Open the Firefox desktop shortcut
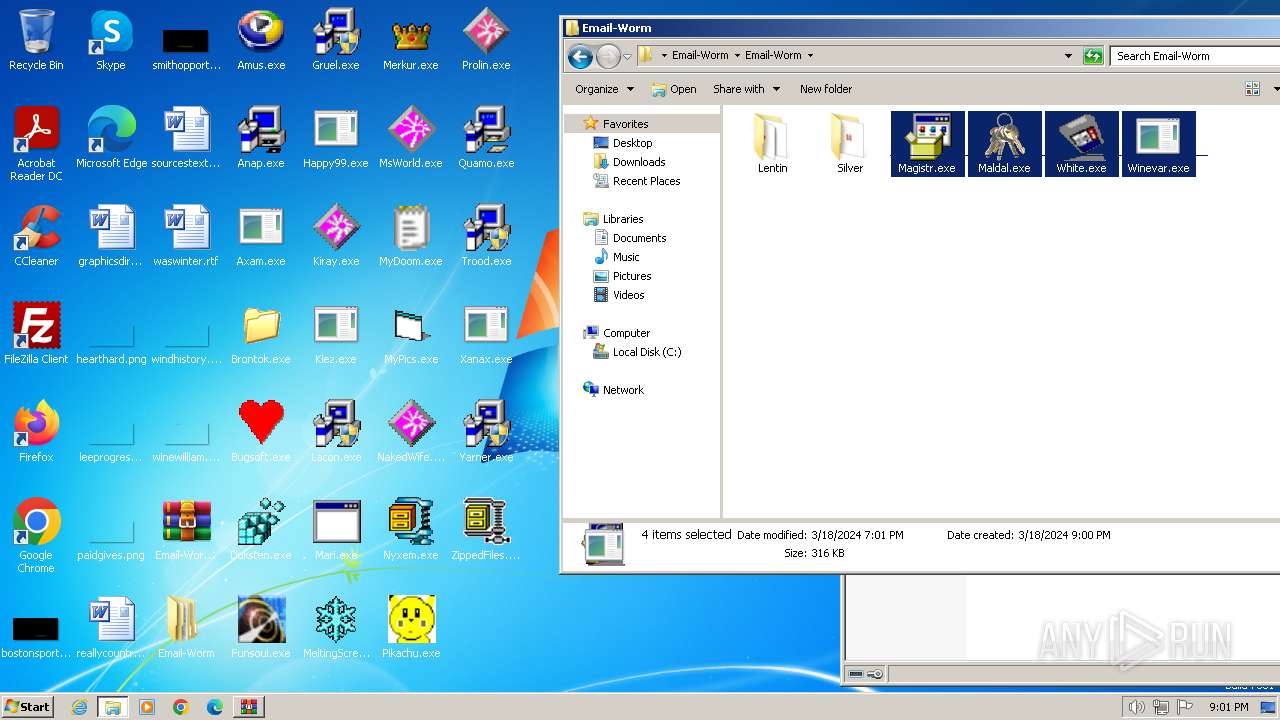 tap(36, 432)
